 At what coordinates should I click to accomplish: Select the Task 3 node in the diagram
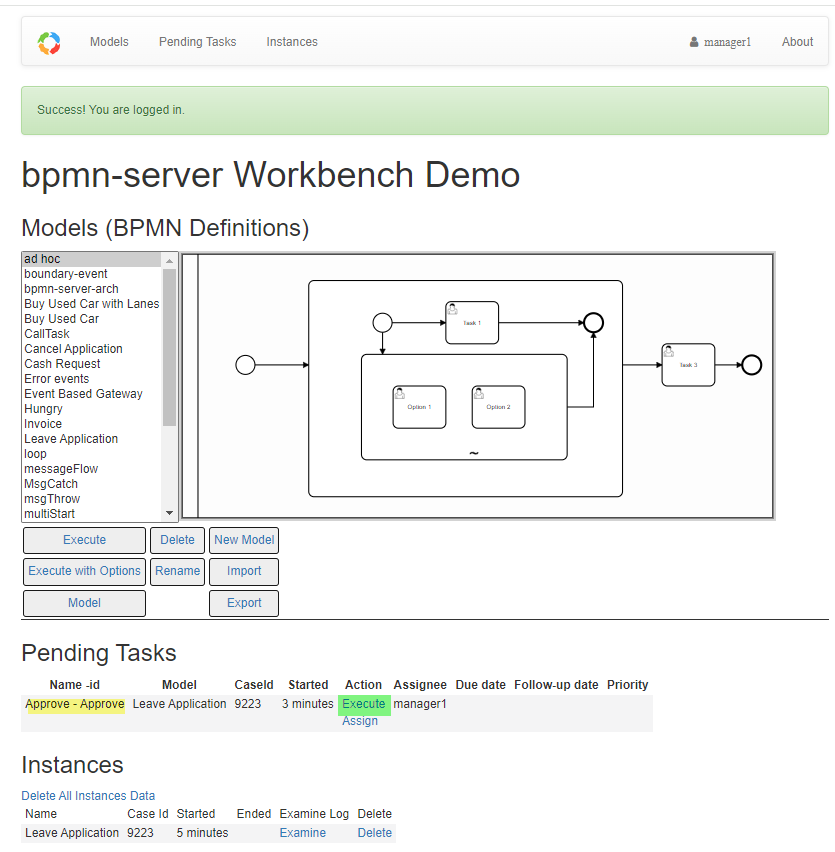click(687, 364)
